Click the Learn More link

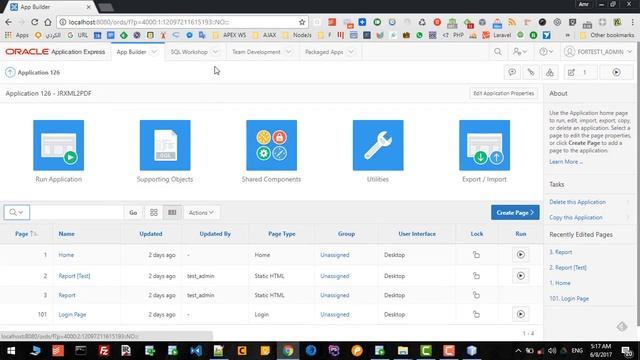pos(566,162)
